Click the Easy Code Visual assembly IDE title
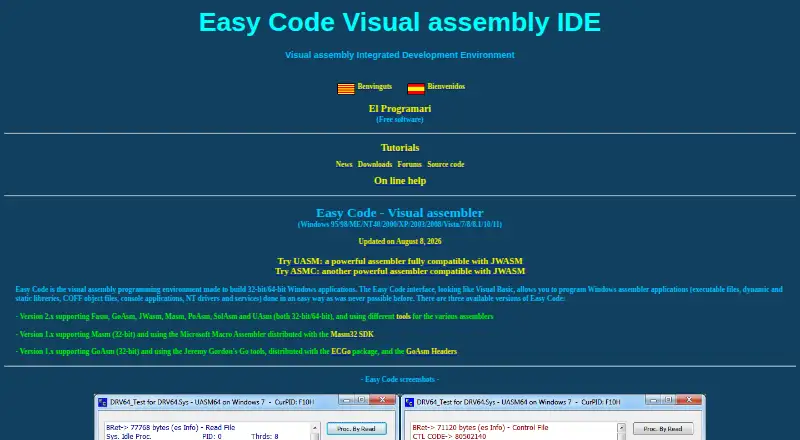The height and width of the screenshot is (440, 800). pyautogui.click(x=400, y=22)
